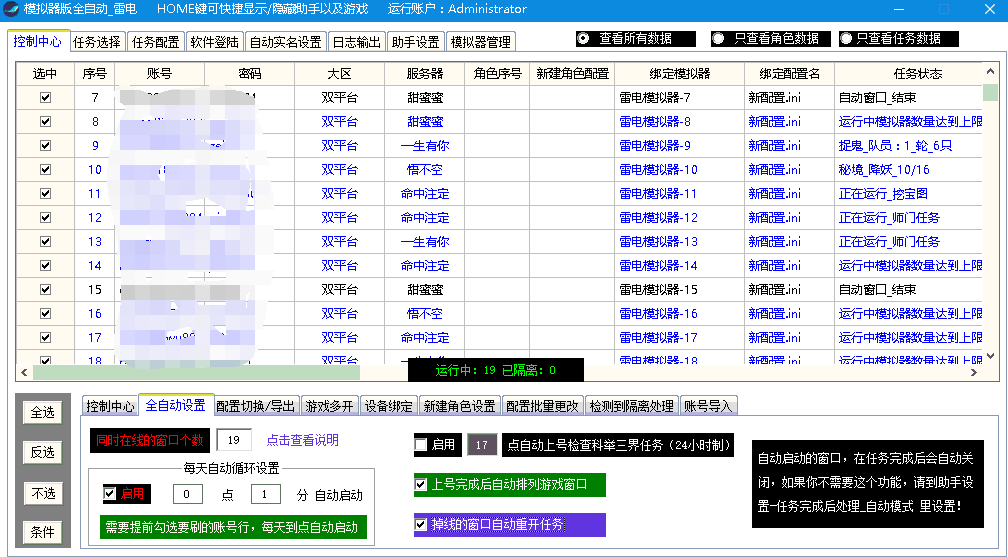Viewport: 1008px width, 557px height.
Task: Click the 反选 button
Action: click(x=42, y=452)
